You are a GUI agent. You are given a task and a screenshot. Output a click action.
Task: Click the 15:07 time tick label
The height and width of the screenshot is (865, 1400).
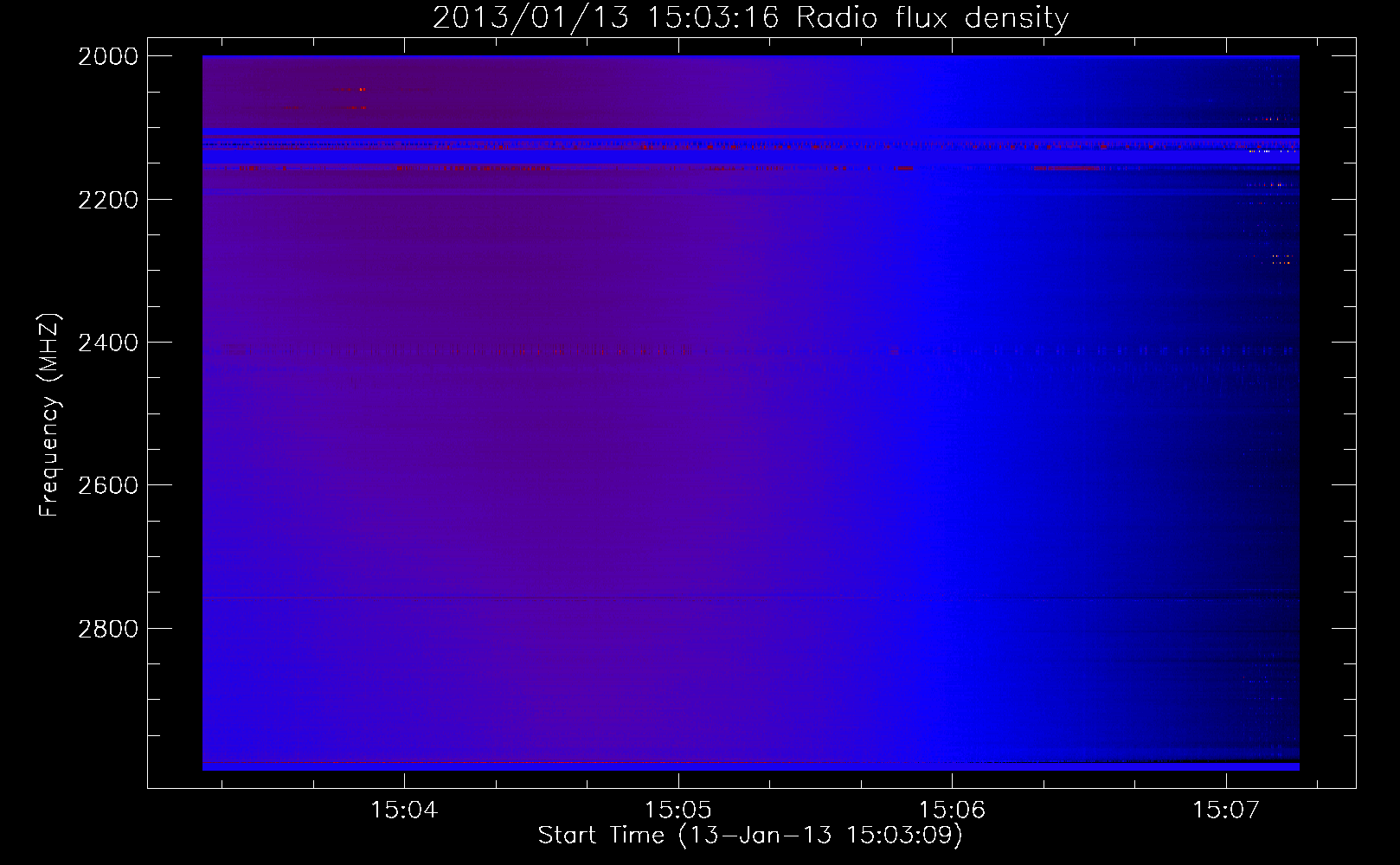point(1226,811)
